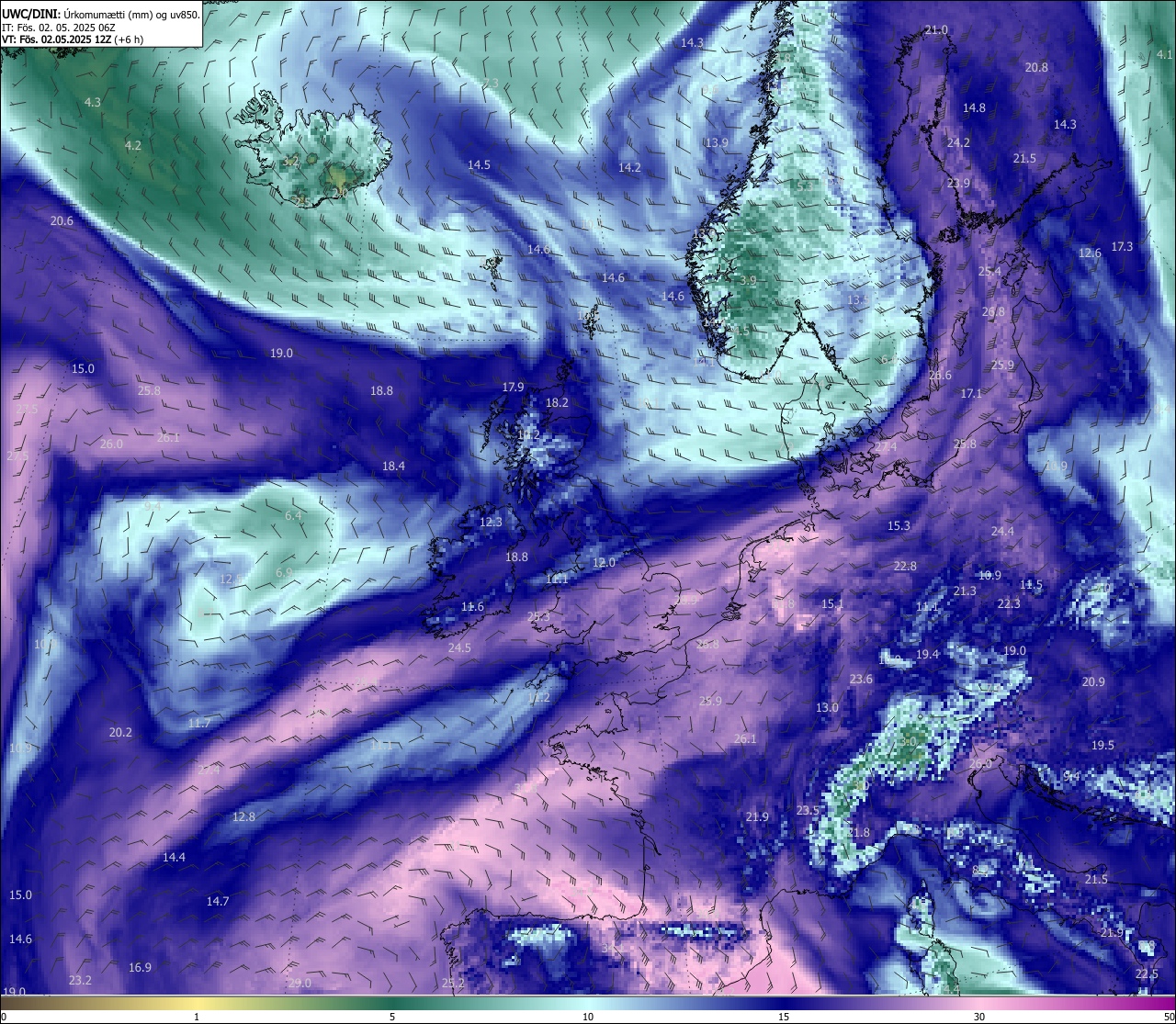Click the 14.8 value on the map
This screenshot has width=1176, height=1024.
coord(974,107)
